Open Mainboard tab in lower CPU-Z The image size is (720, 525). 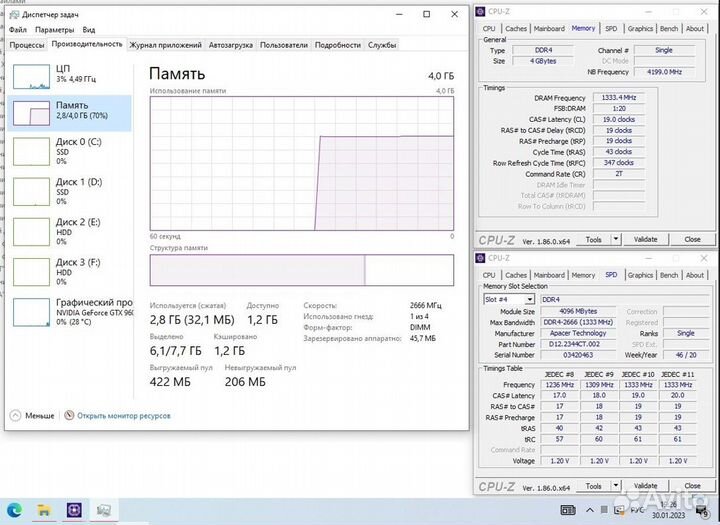[x=549, y=275]
